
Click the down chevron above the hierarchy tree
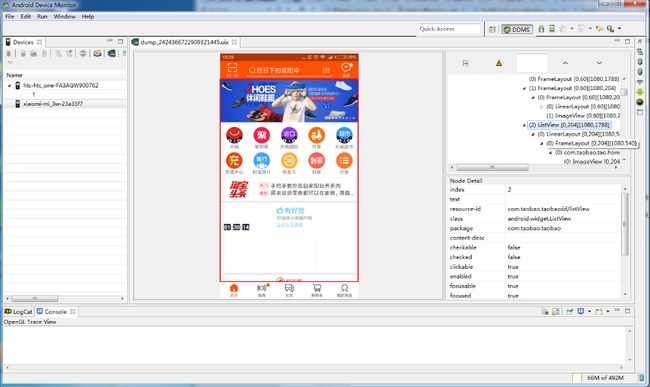click(599, 63)
